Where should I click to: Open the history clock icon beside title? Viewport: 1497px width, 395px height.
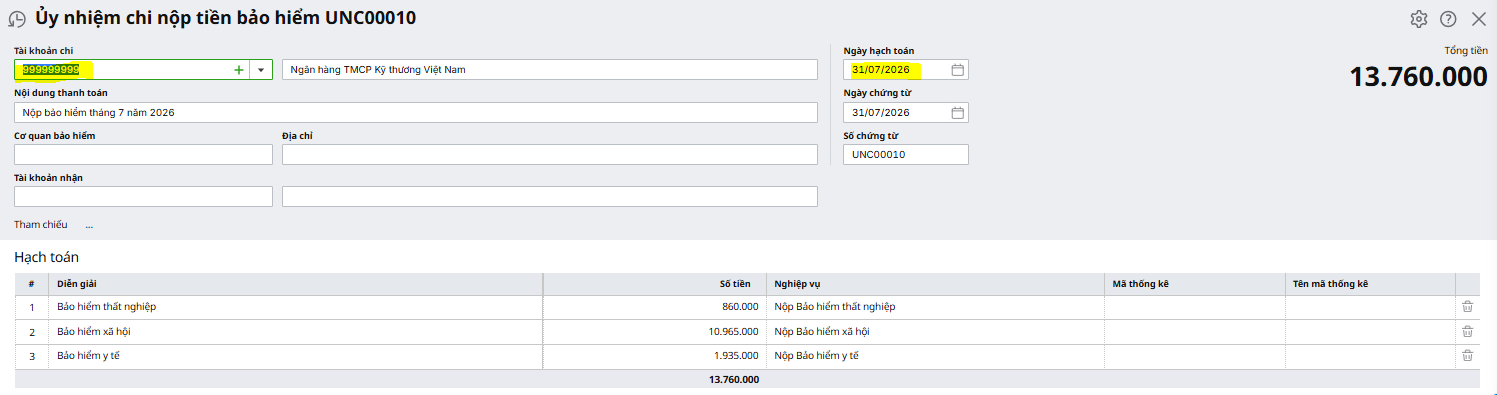[17, 19]
